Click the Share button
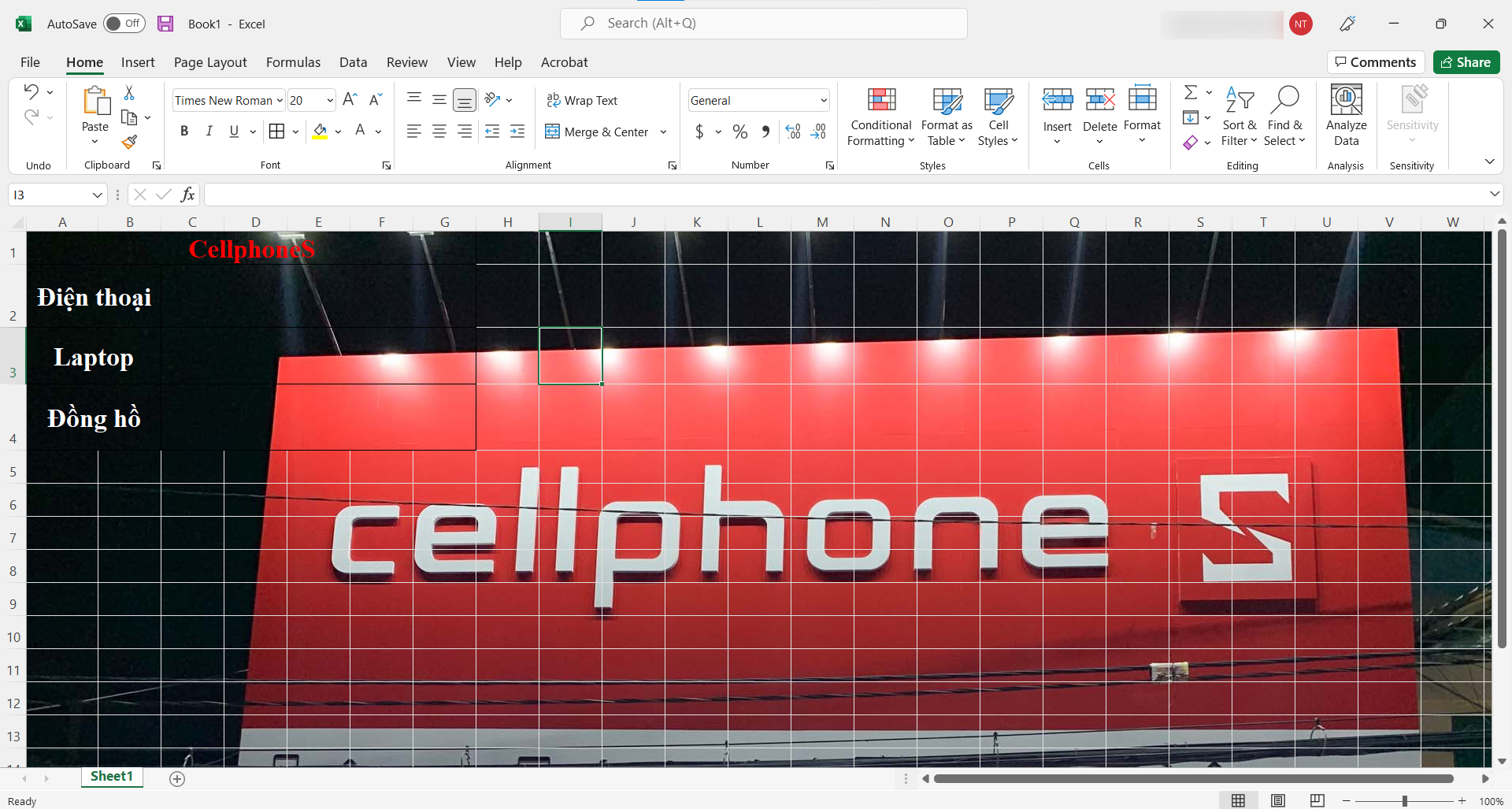This screenshot has width=1512, height=809. coord(1466,62)
